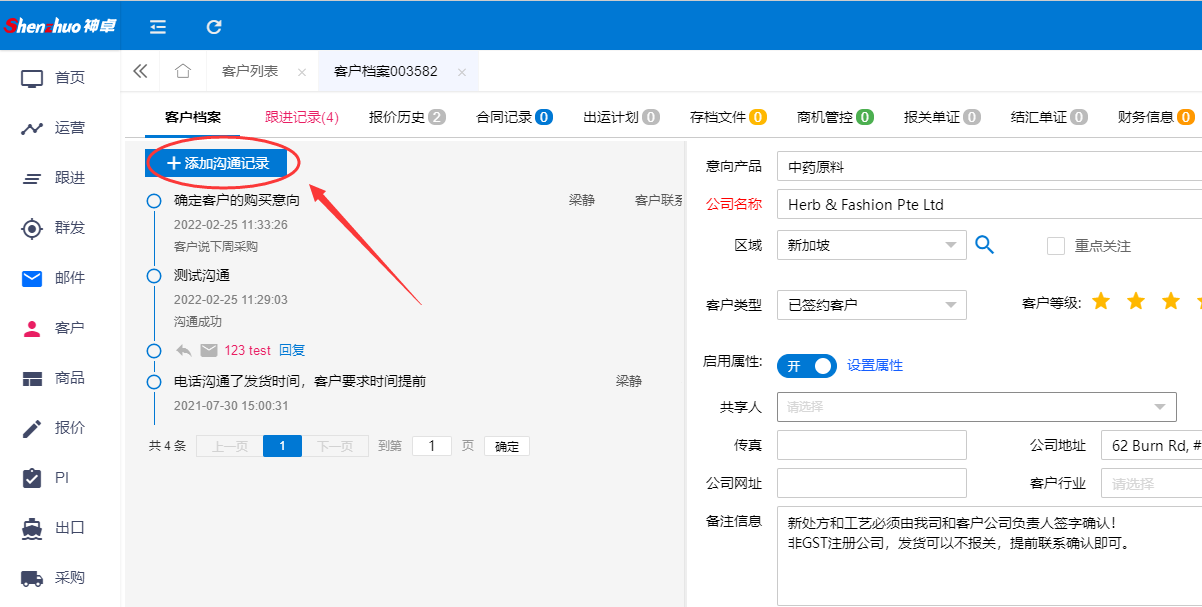Click the page number input field
The height and width of the screenshot is (607, 1202).
(x=432, y=446)
